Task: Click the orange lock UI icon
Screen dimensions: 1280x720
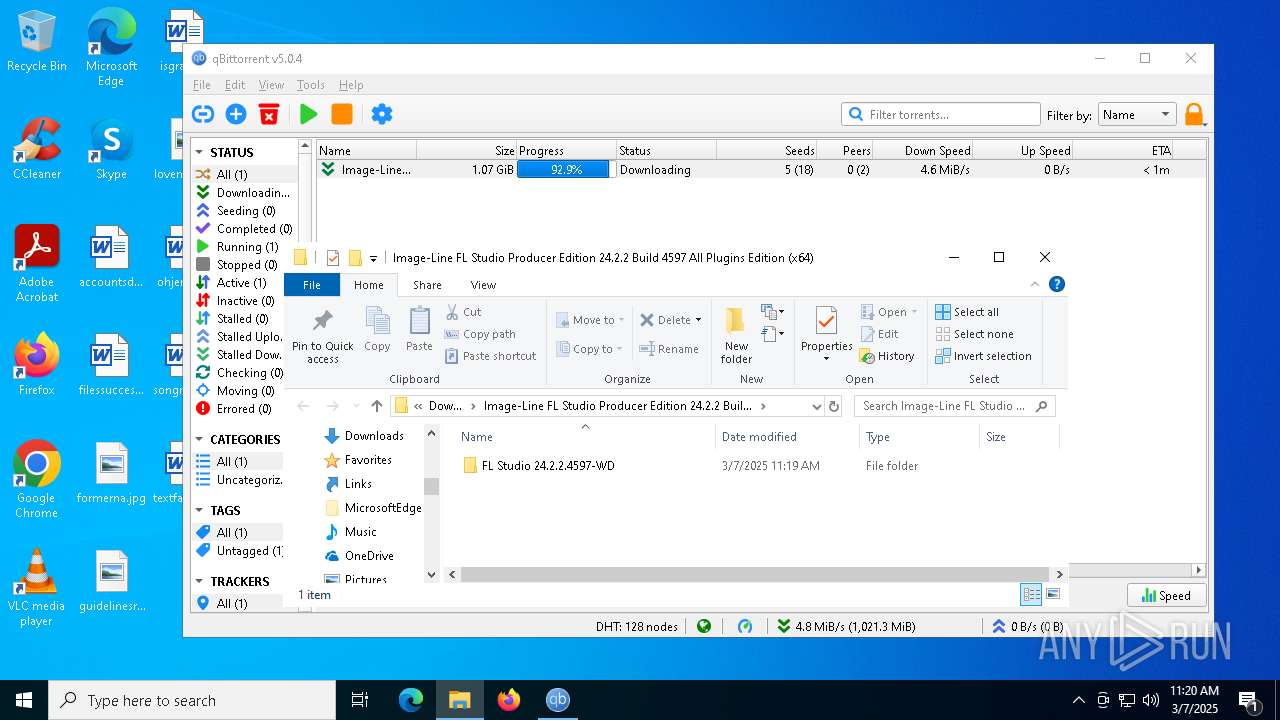Action: [x=1194, y=115]
